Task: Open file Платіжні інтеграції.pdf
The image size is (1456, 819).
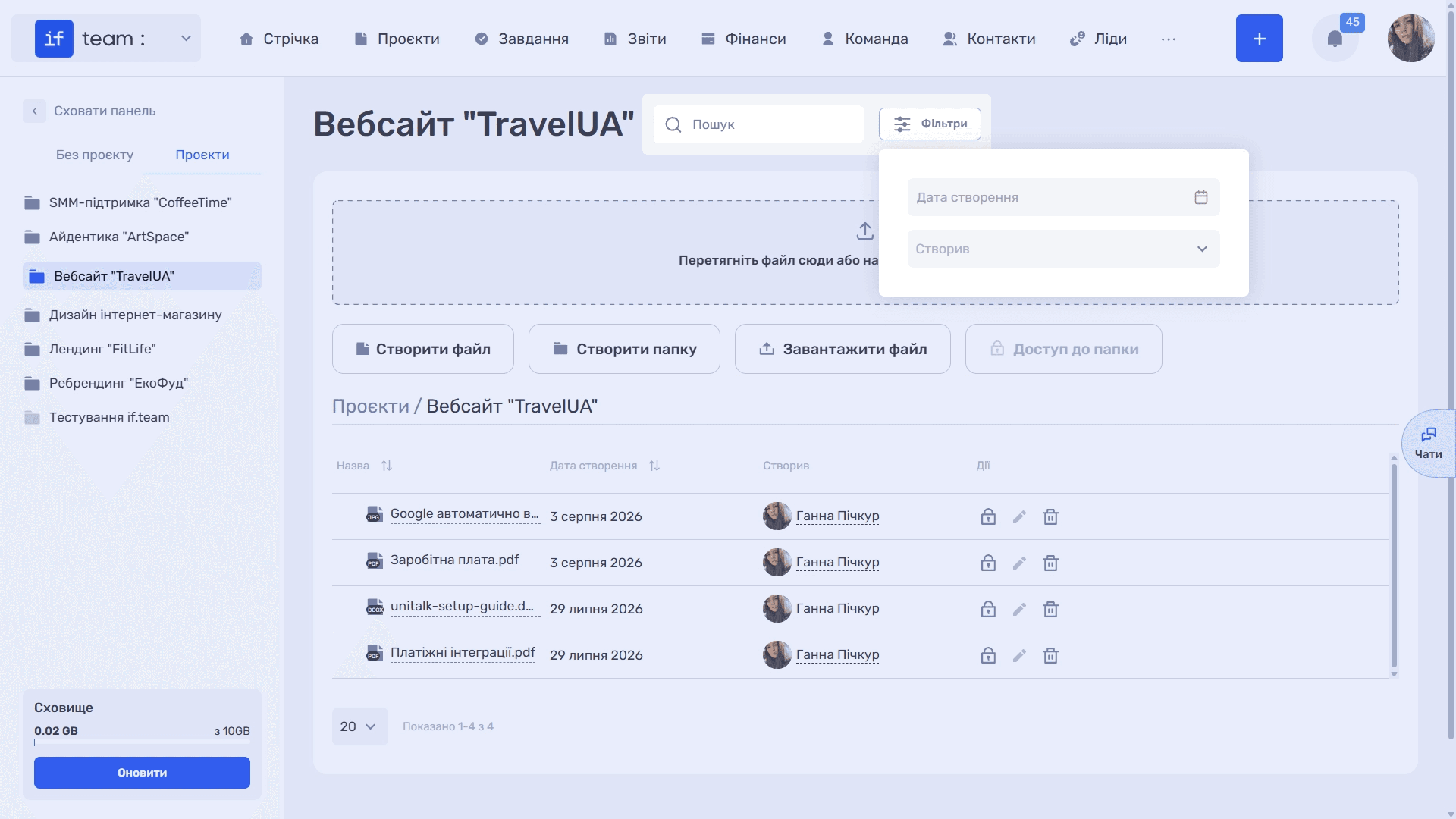Action: [462, 653]
